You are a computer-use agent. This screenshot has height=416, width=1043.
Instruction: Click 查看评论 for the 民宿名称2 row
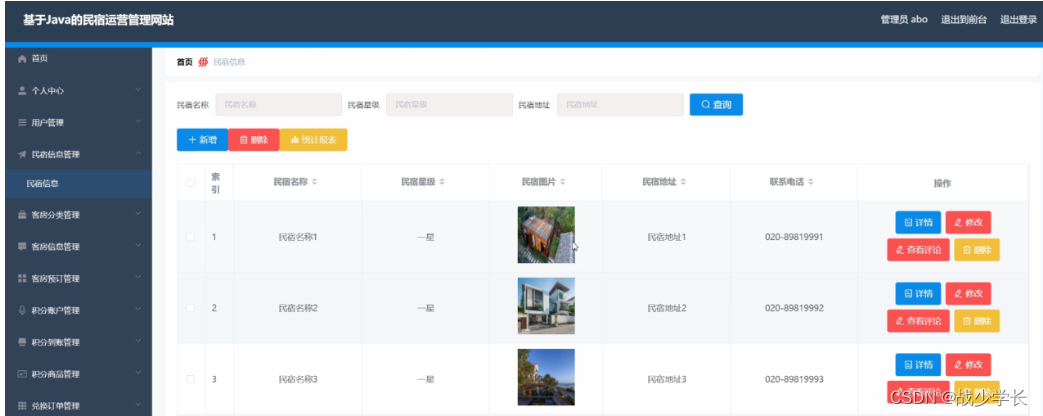(918, 321)
